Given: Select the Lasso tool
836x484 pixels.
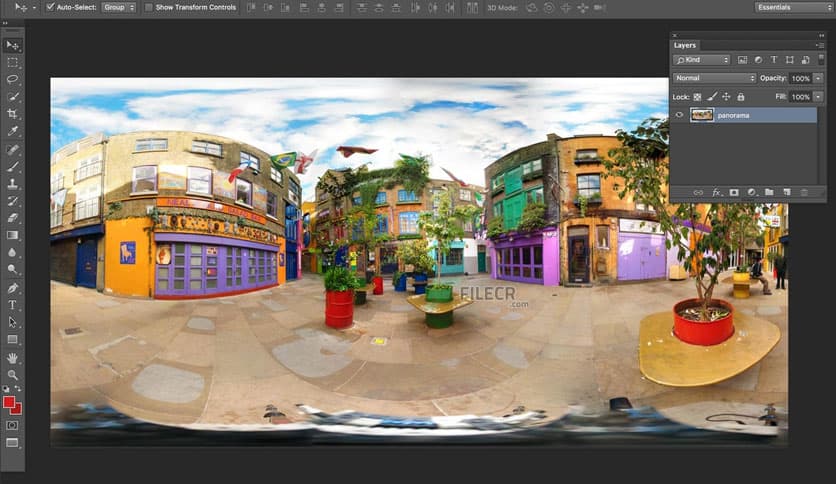Looking at the screenshot, I should [13, 79].
